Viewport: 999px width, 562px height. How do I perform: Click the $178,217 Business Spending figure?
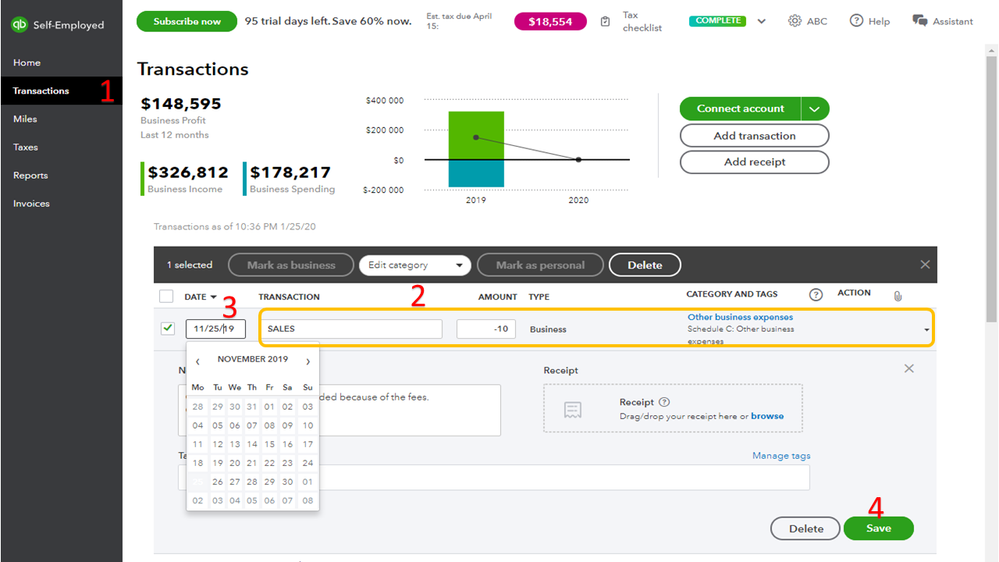pyautogui.click(x=290, y=172)
